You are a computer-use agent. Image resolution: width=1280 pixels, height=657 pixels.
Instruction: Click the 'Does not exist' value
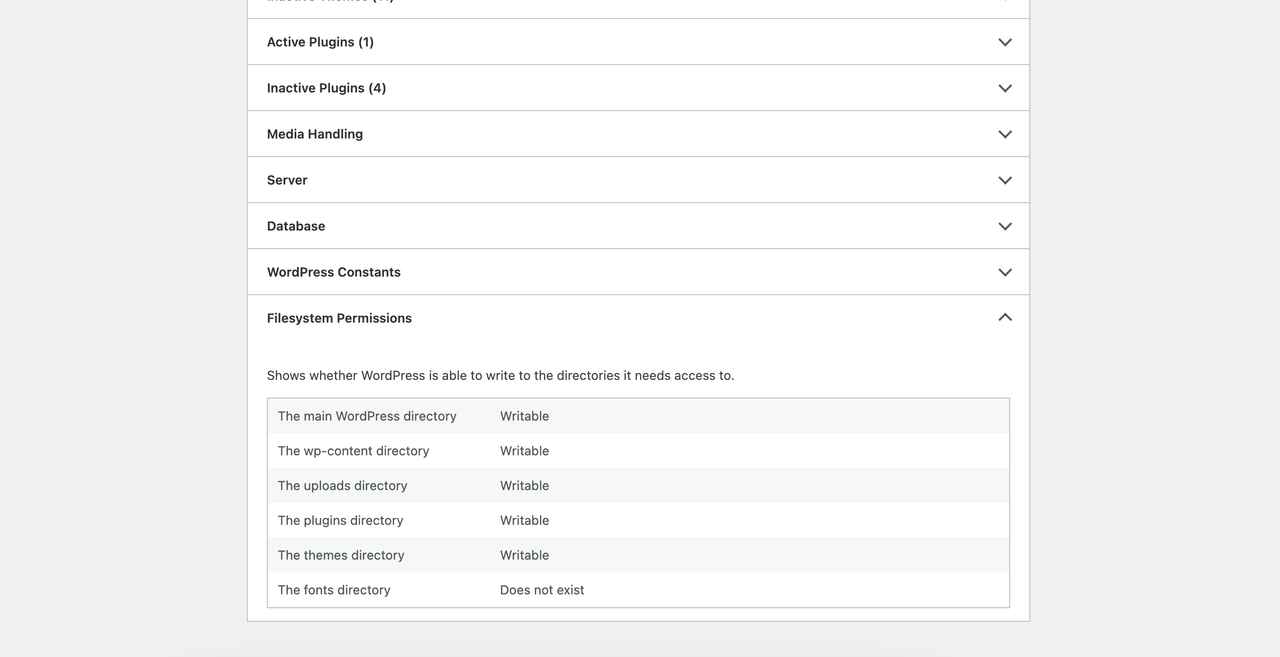click(542, 590)
